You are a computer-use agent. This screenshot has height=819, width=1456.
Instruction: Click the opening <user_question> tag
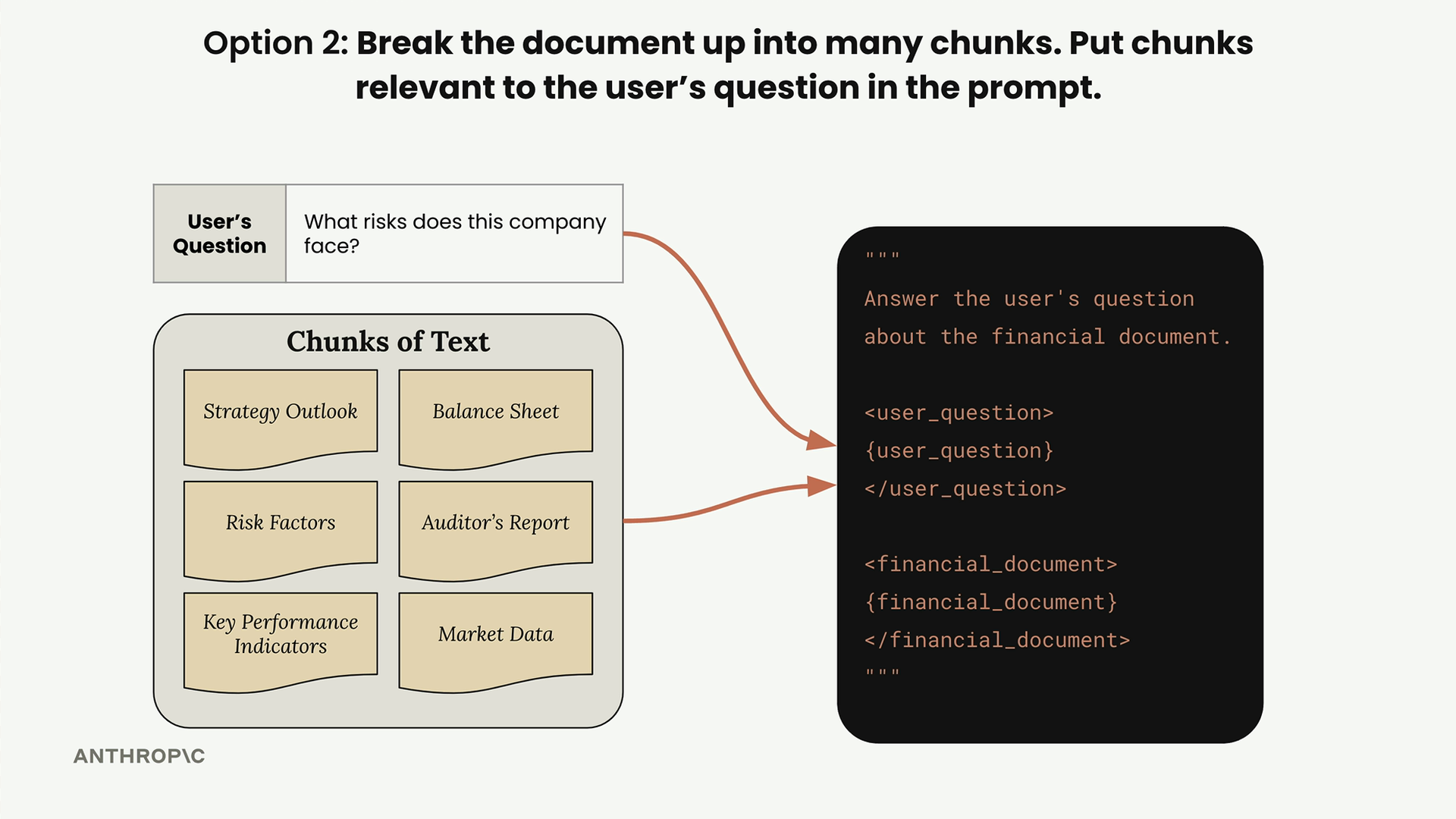click(x=959, y=413)
